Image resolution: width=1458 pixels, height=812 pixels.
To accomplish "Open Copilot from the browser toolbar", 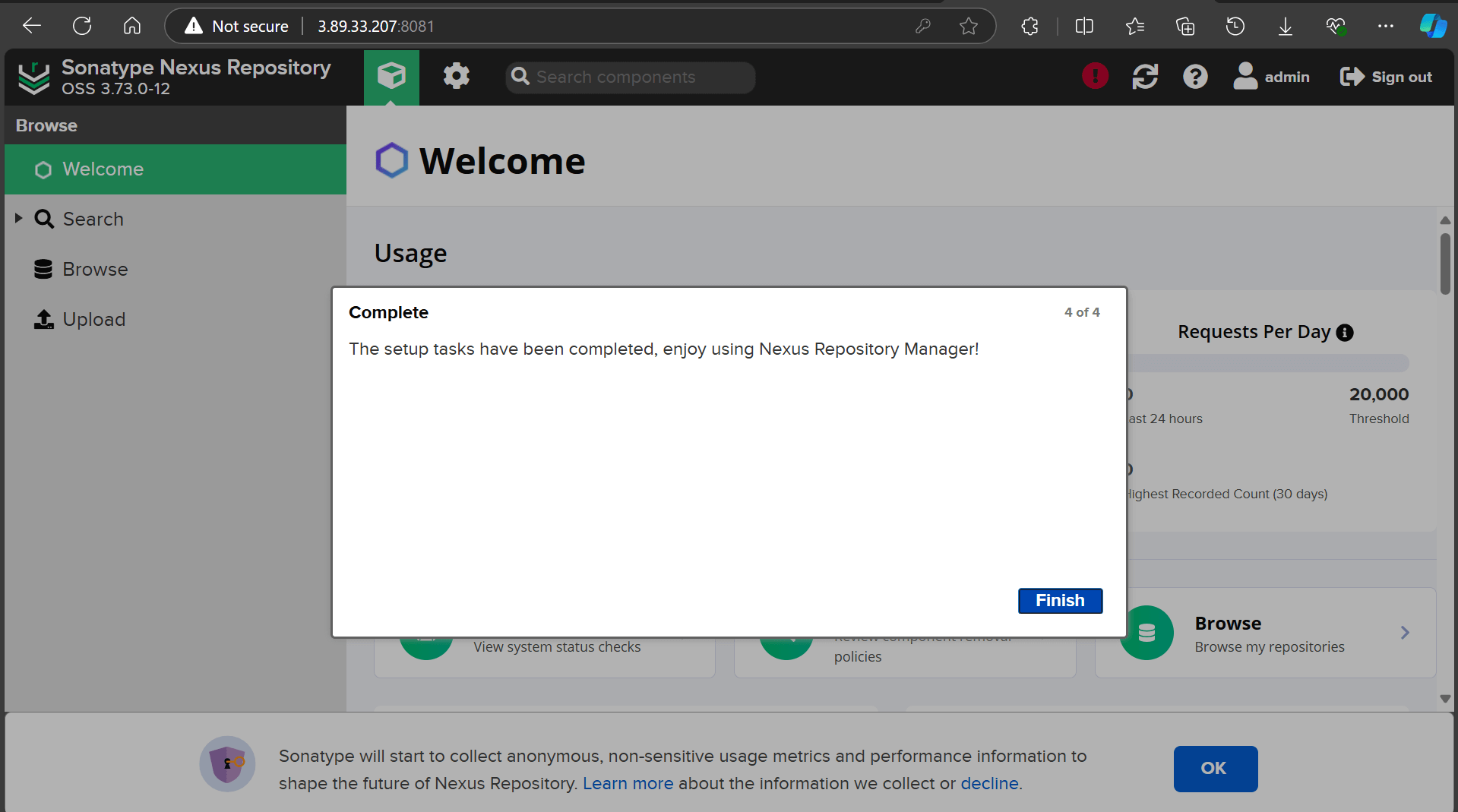I will (1432, 25).
